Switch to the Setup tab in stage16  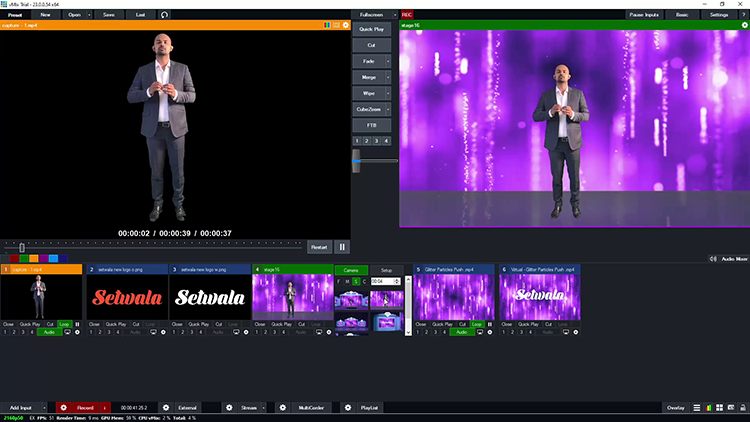pyautogui.click(x=385, y=270)
